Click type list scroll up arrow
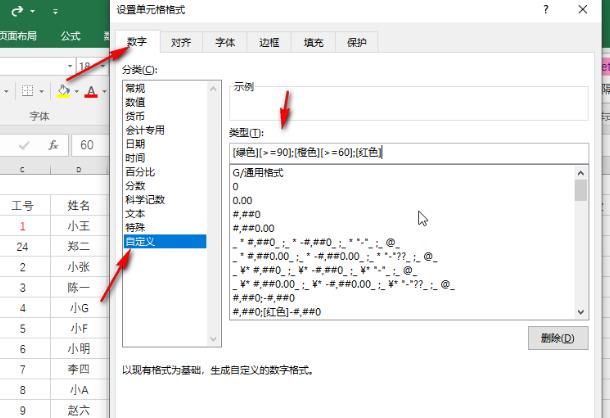The height and width of the screenshot is (418, 610). click(x=581, y=173)
